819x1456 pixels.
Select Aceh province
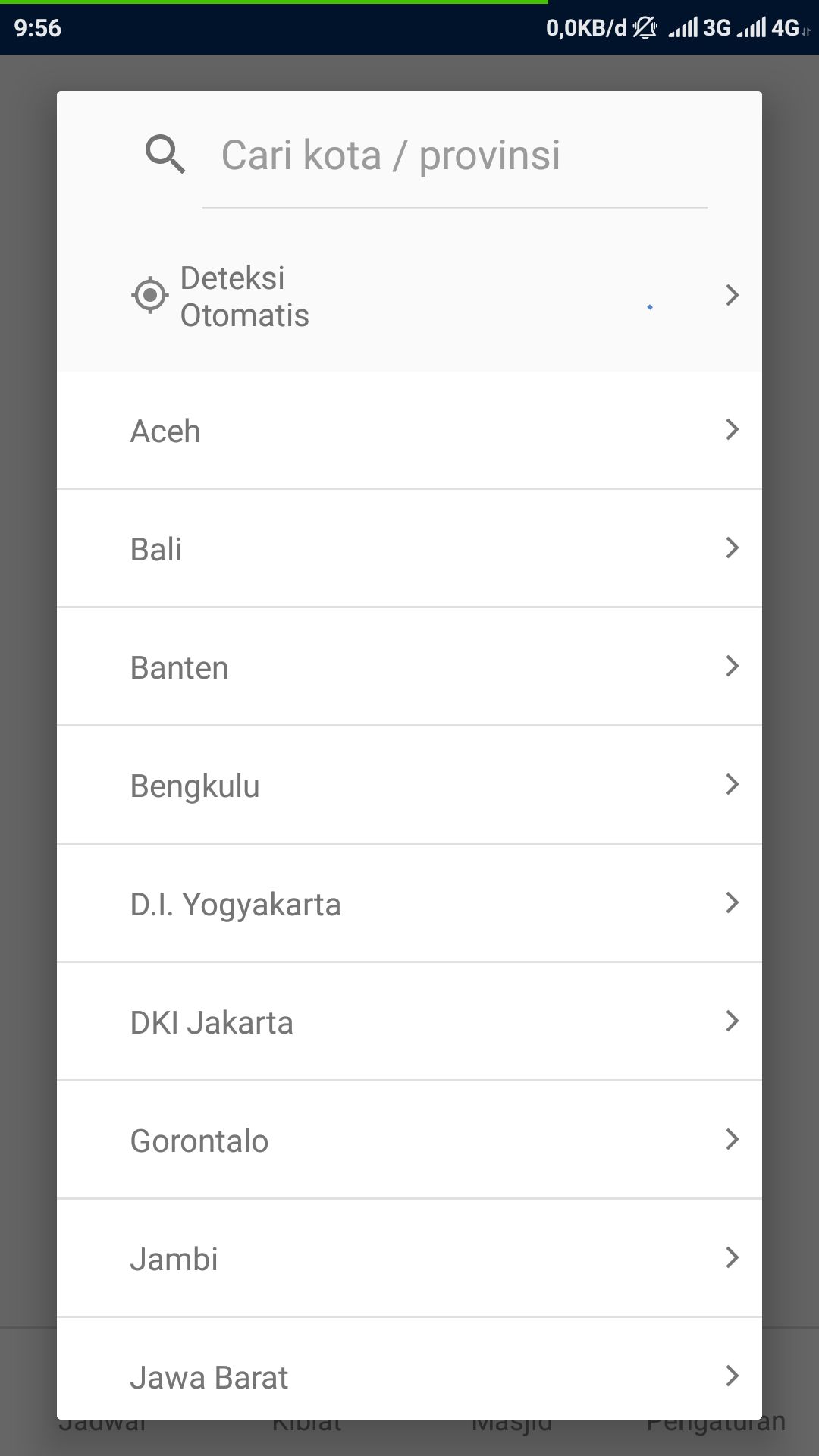[165, 431]
